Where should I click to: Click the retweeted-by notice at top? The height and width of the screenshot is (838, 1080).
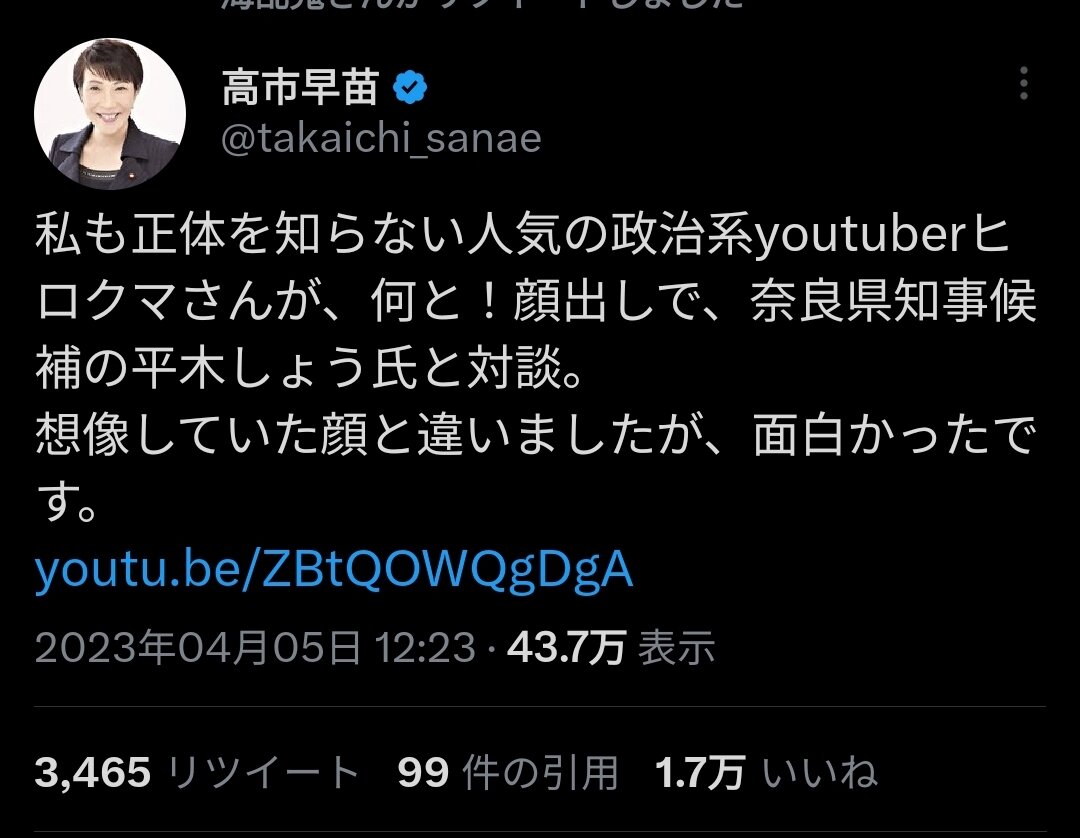point(482,4)
